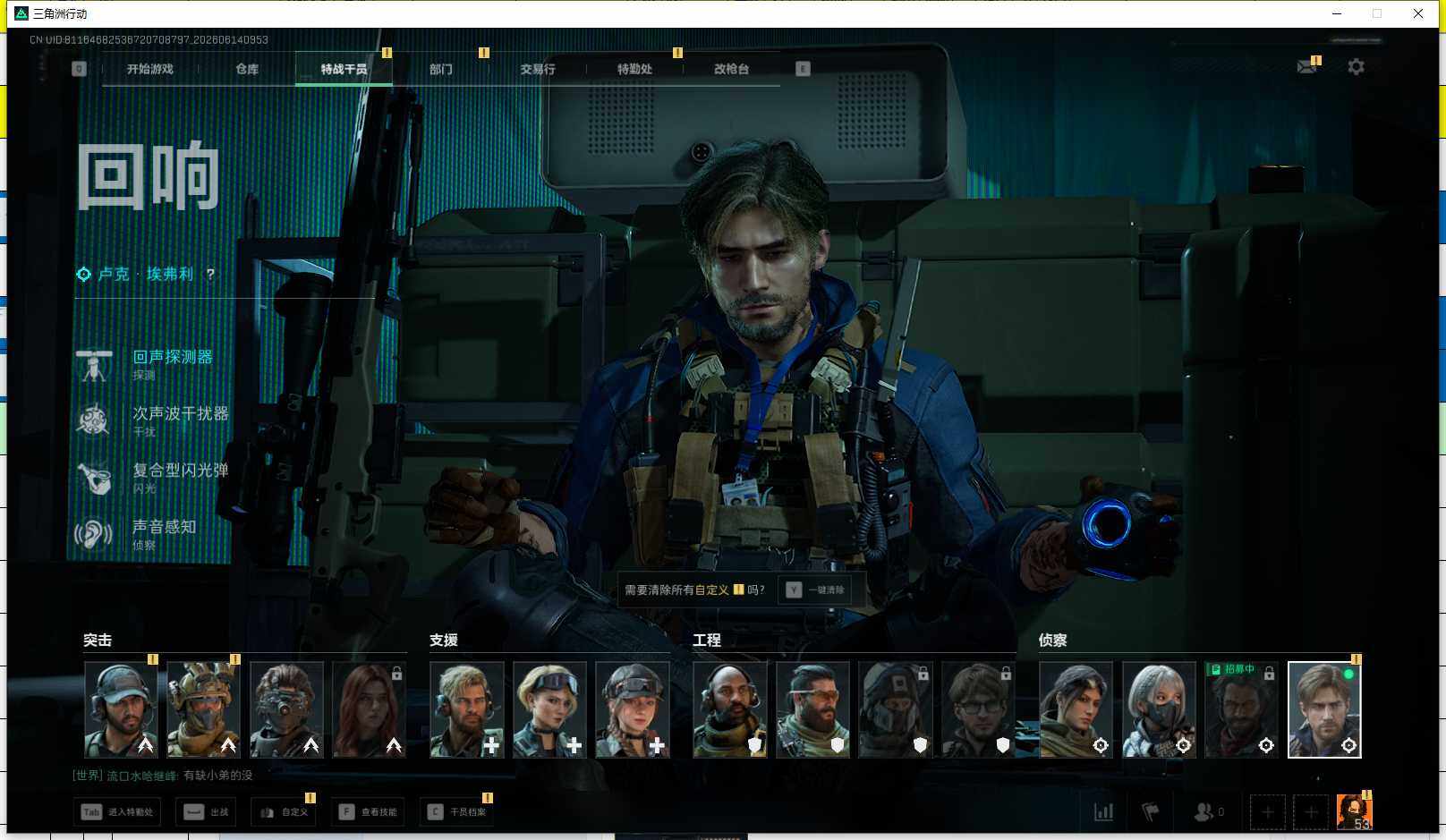
Task: Close the 三角洲行动 window
Action: [1418, 13]
